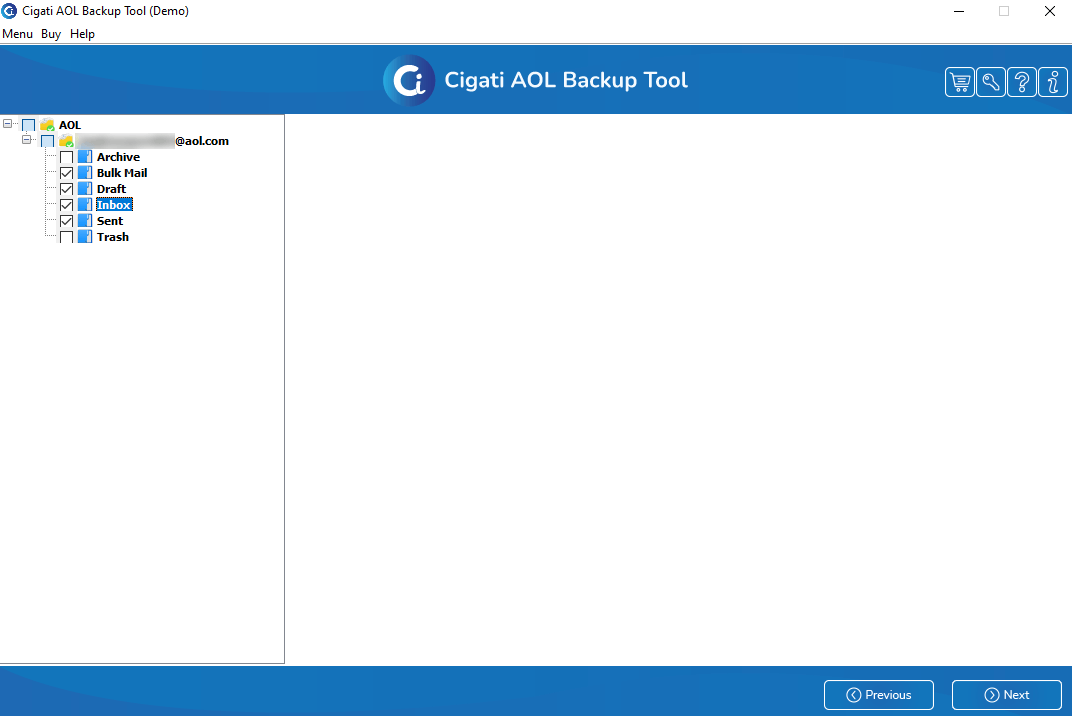
Task: Click the Inbox folder icon
Action: (85, 204)
